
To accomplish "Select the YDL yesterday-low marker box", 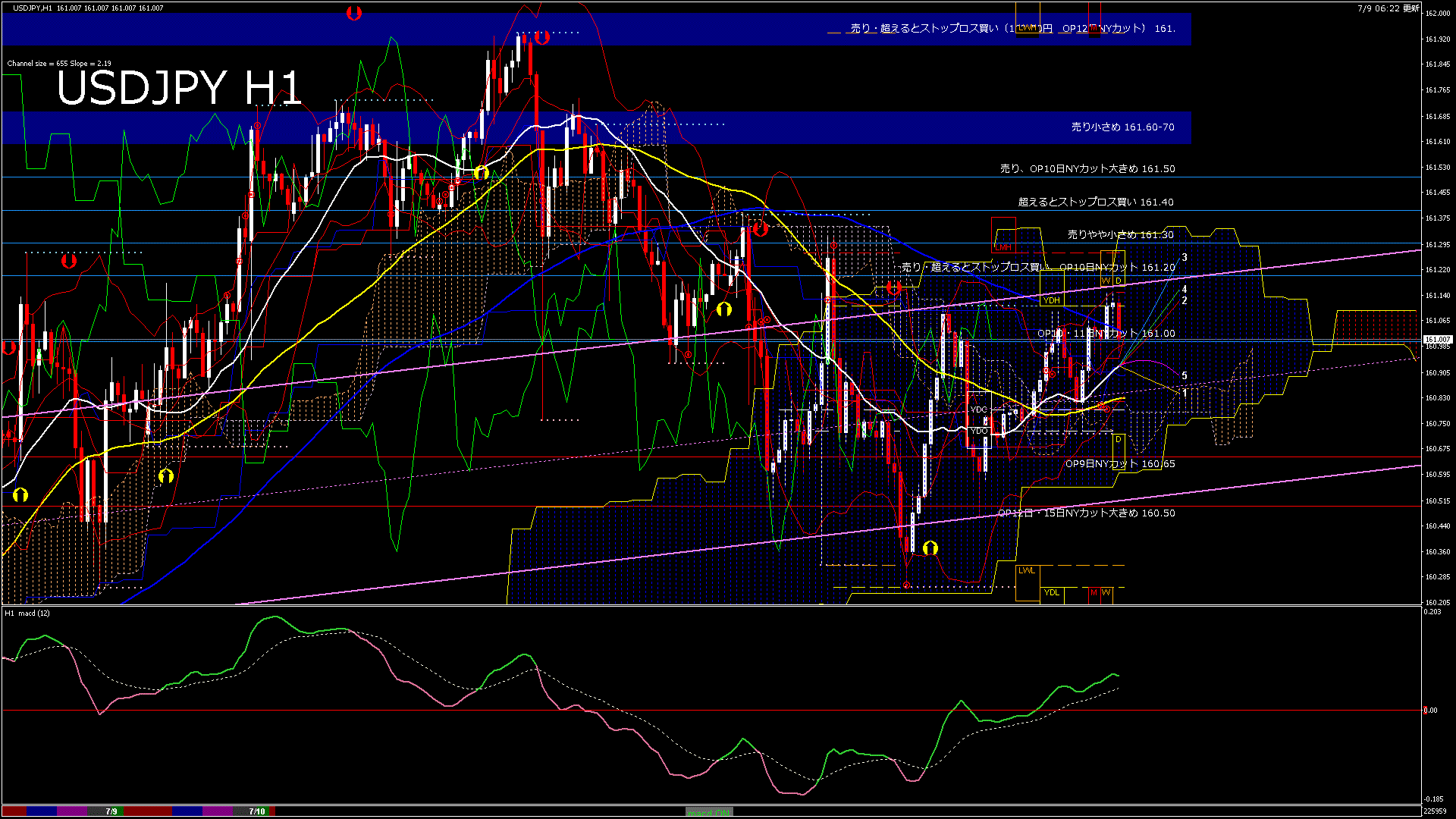I will tap(1052, 592).
